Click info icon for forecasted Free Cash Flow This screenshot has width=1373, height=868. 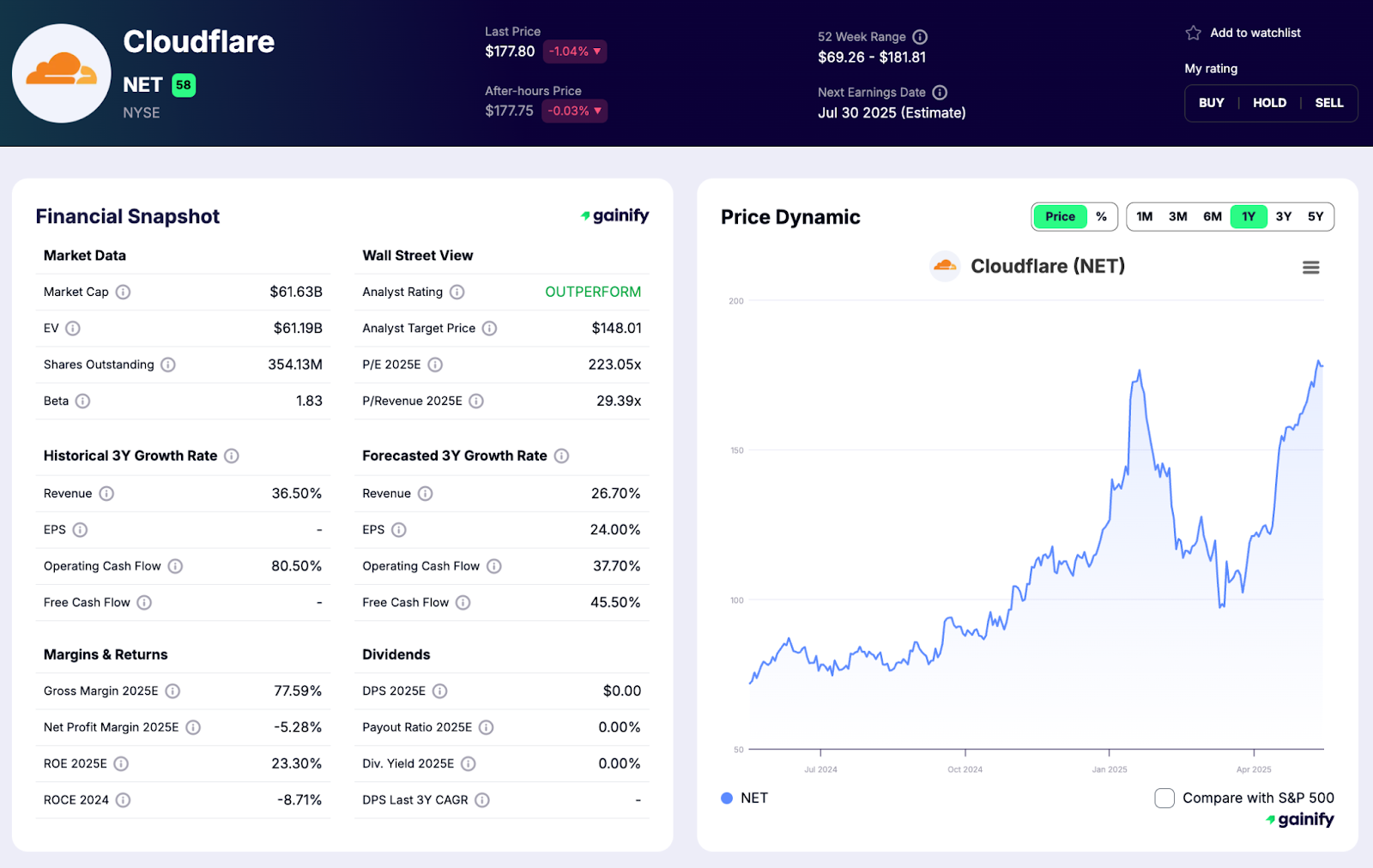point(463,603)
